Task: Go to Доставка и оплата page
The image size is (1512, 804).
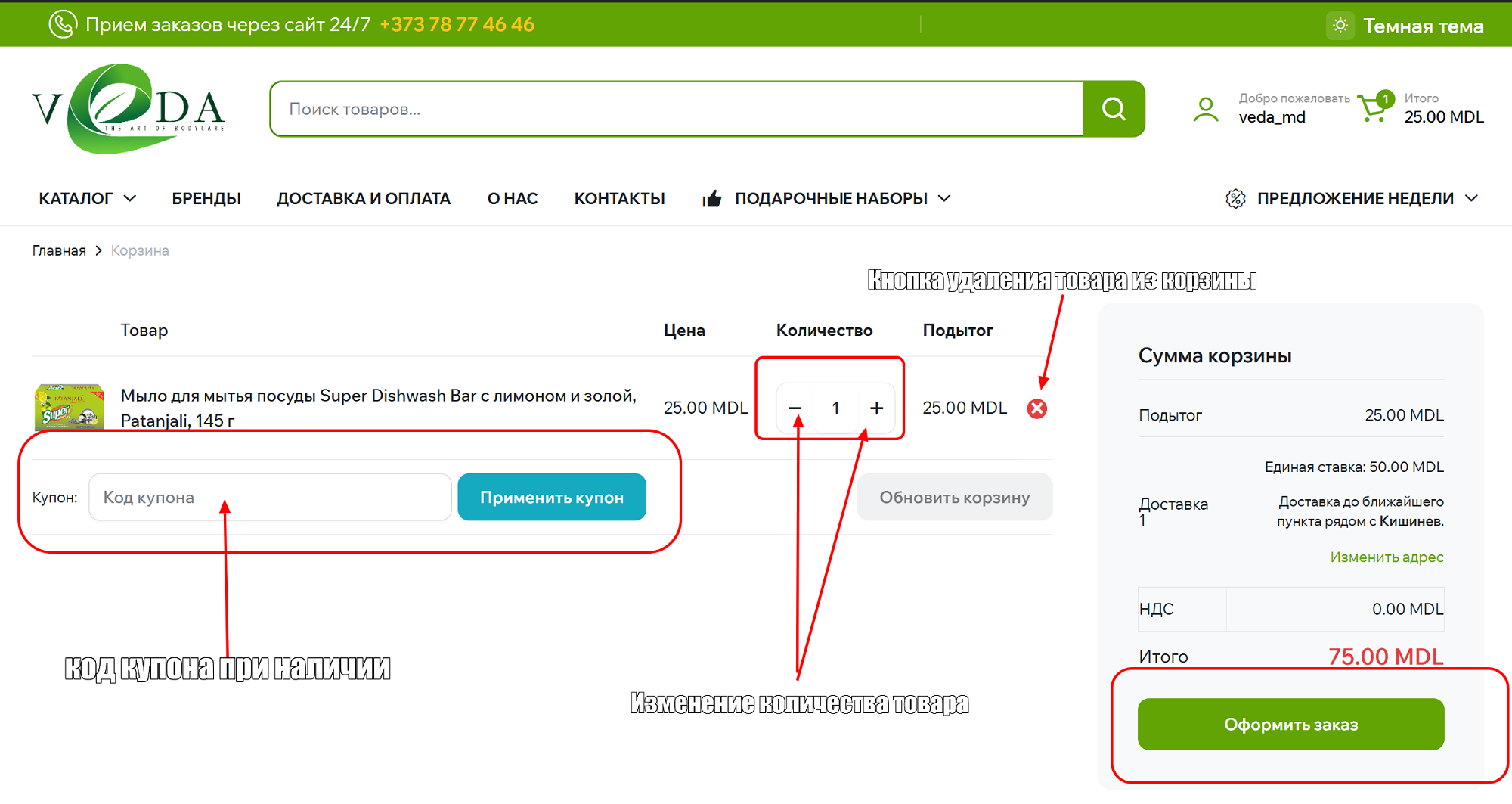Action: click(x=363, y=199)
